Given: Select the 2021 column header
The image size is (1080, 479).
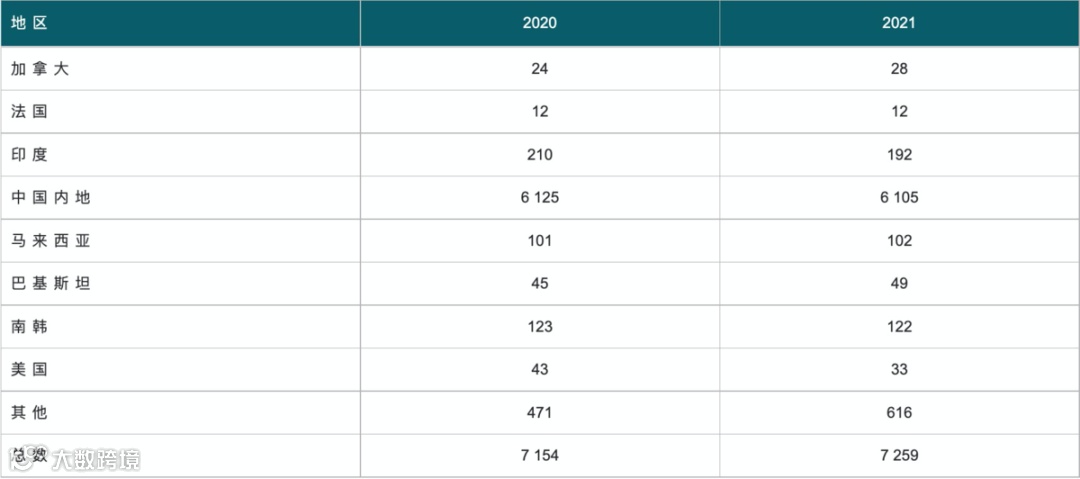Looking at the screenshot, I should click(899, 23).
